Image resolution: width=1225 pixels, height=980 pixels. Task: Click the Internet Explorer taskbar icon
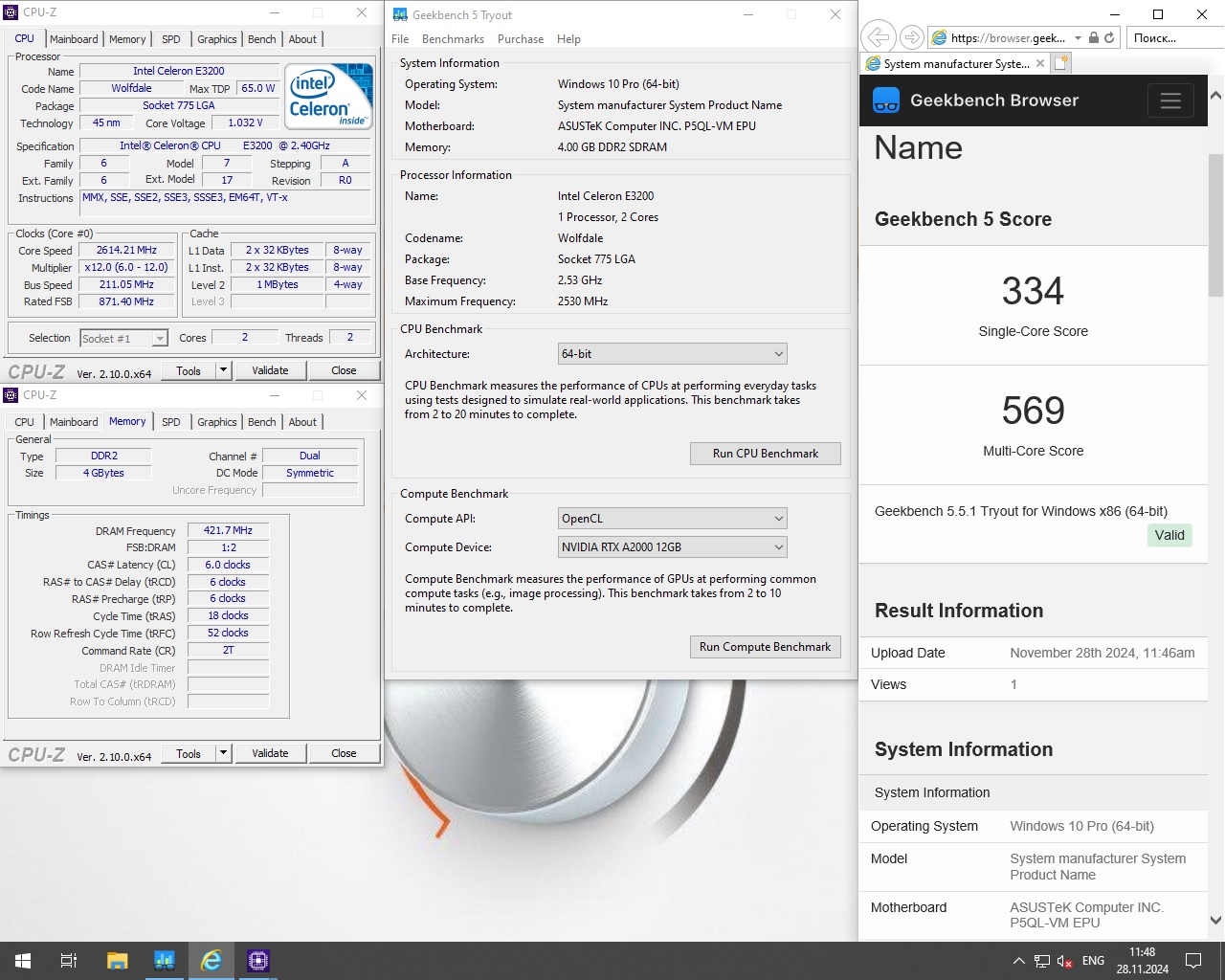click(211, 961)
